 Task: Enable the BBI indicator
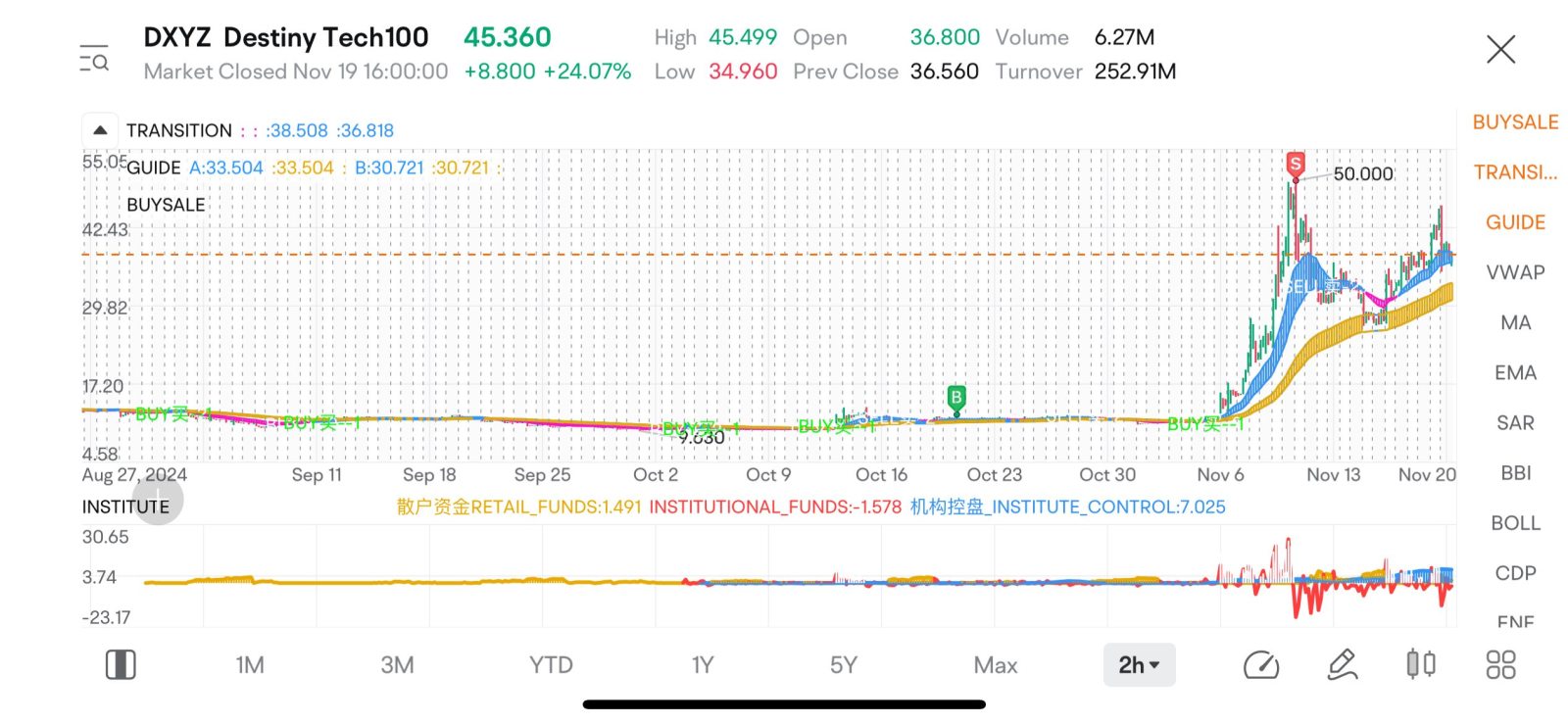[1515, 472]
